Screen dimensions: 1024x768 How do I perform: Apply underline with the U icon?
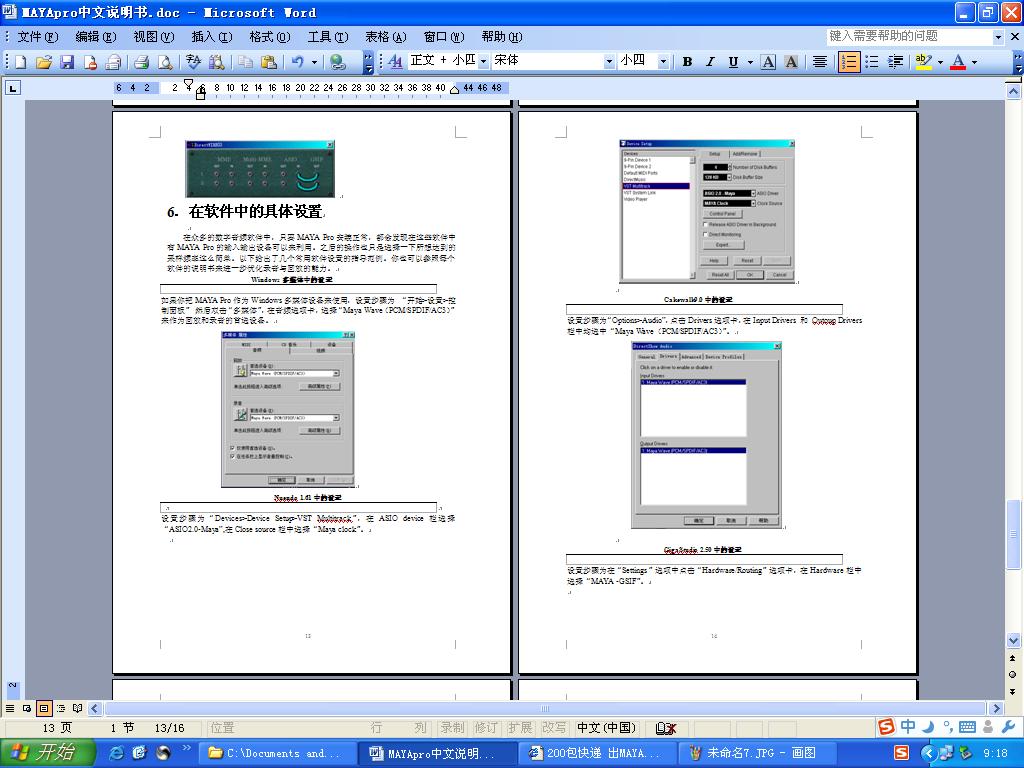tap(734, 62)
